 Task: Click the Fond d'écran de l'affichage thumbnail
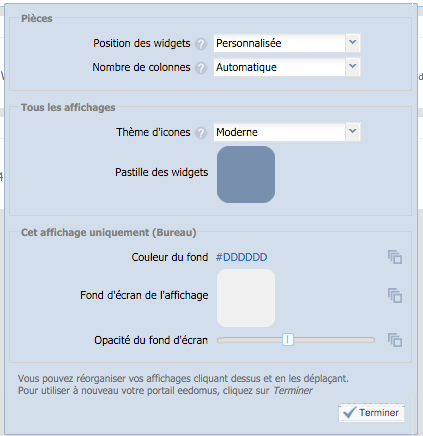(246, 298)
